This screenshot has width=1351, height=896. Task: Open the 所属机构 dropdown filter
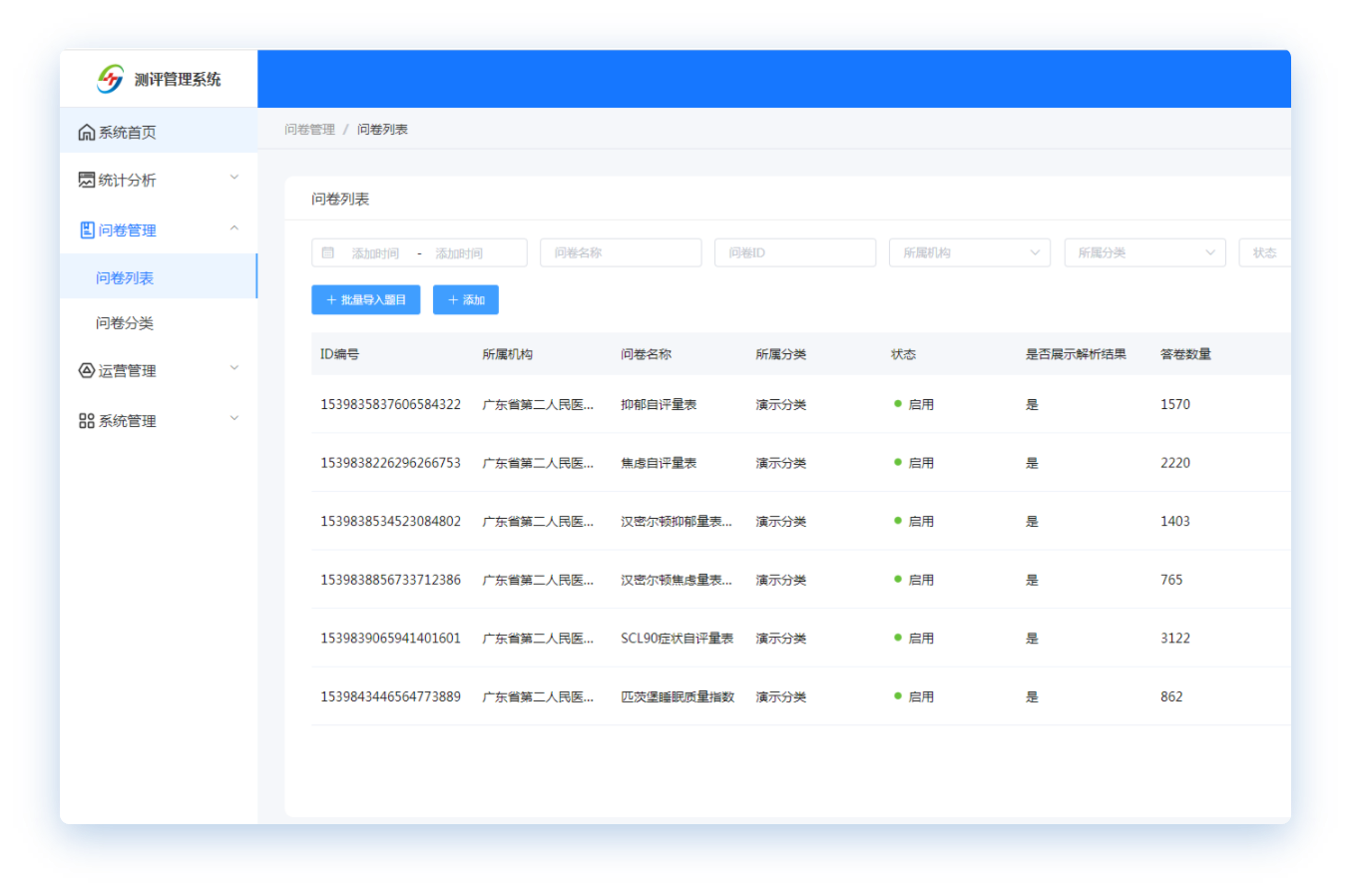pyautogui.click(x=969, y=253)
